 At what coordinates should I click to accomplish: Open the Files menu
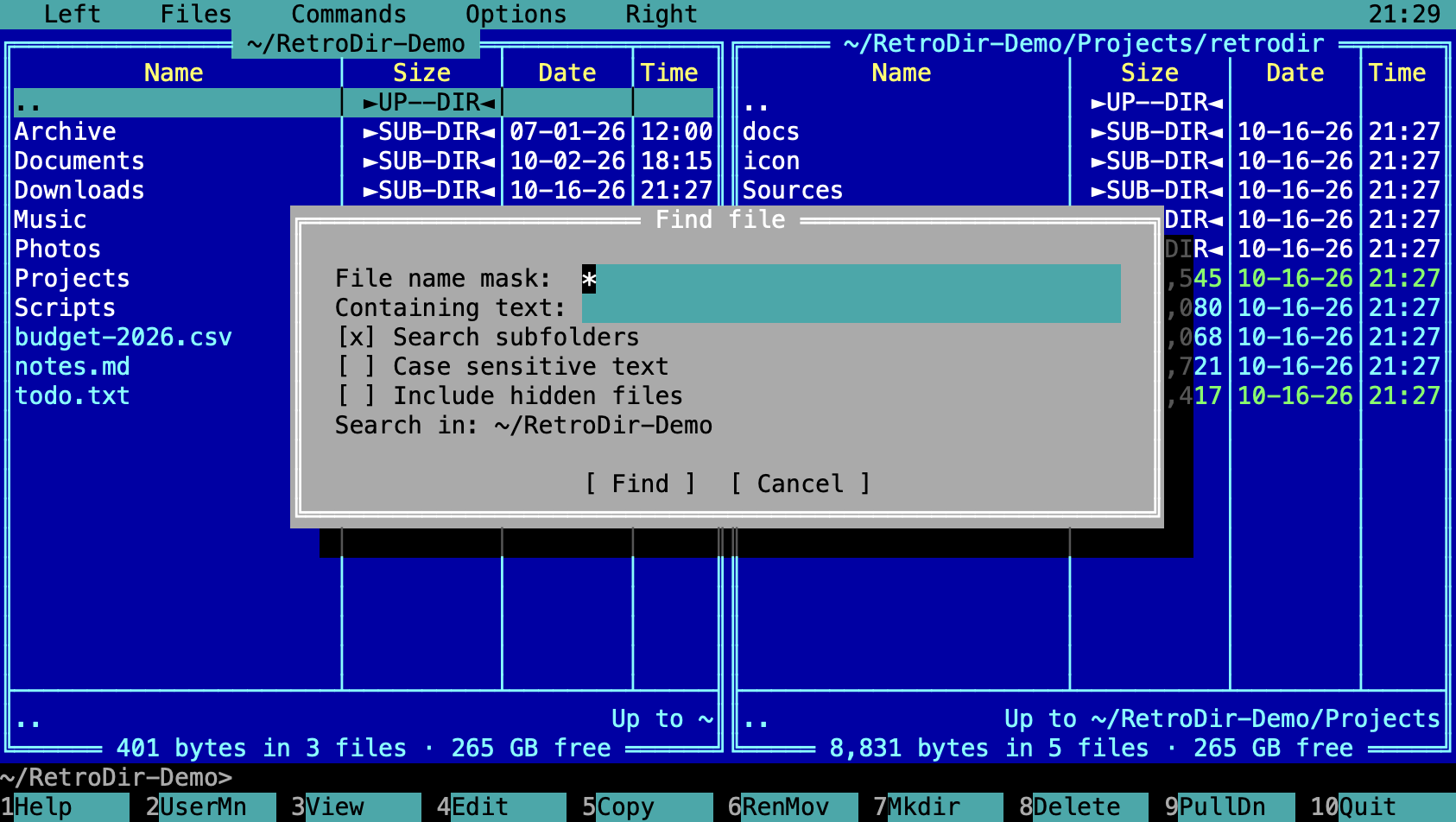196,14
